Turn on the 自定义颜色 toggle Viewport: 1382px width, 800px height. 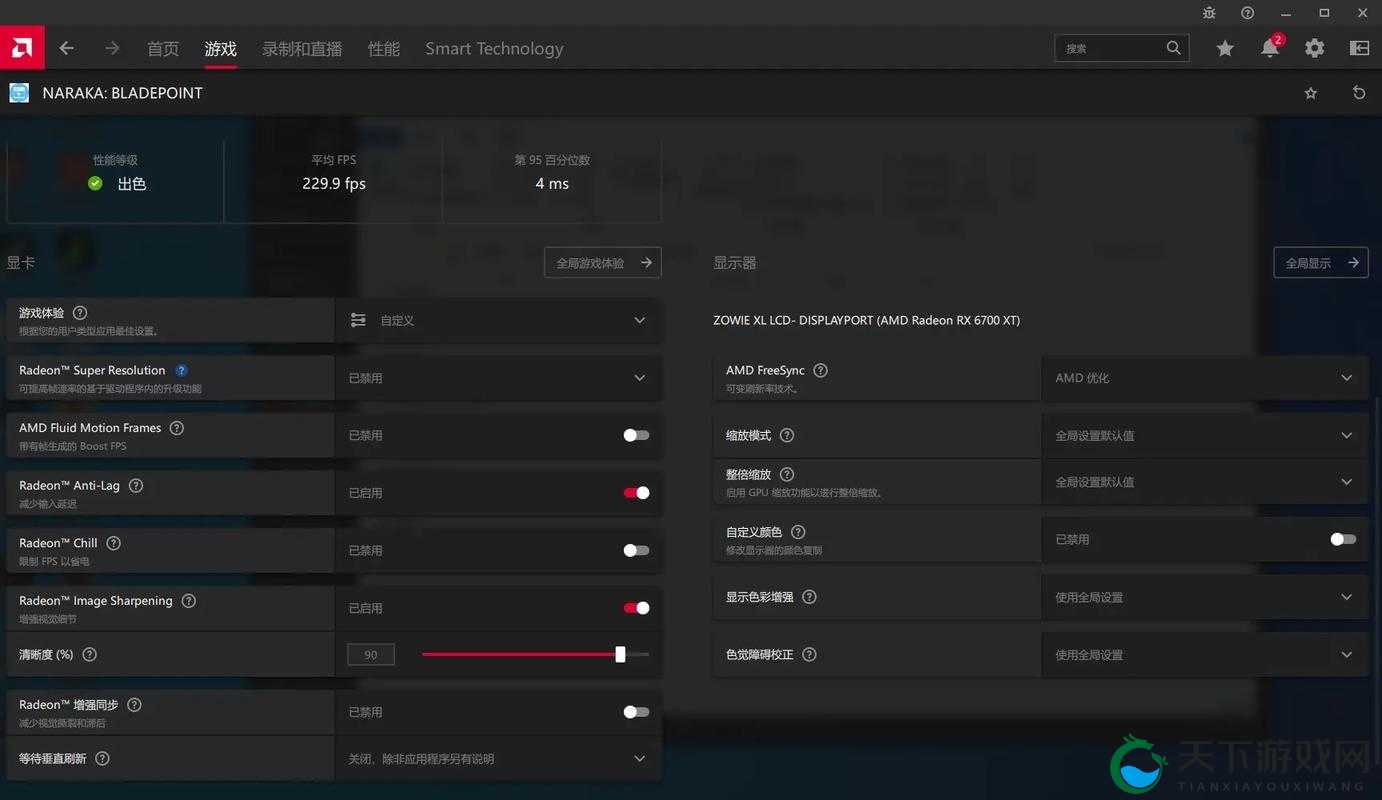point(1343,539)
